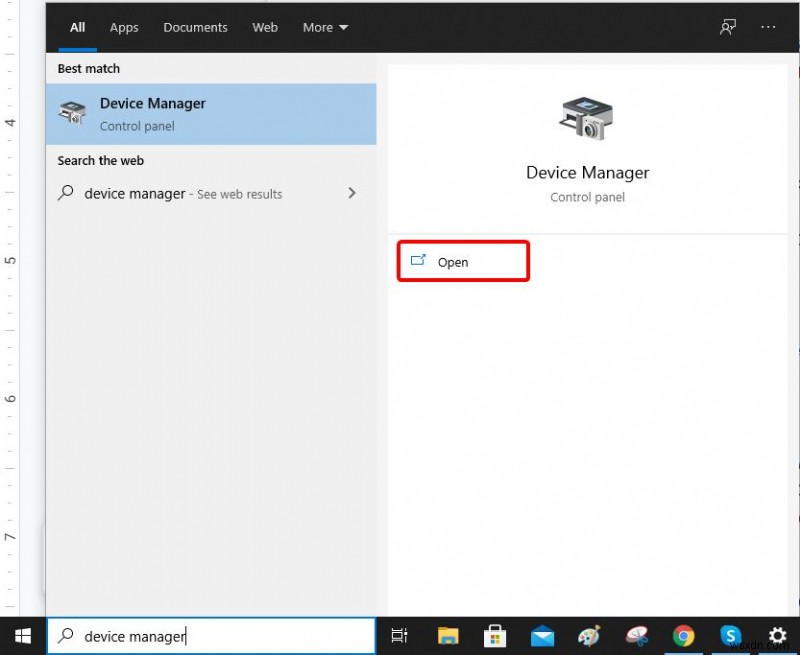Switch to the Documents tab
The image size is (800, 655).
click(x=195, y=27)
